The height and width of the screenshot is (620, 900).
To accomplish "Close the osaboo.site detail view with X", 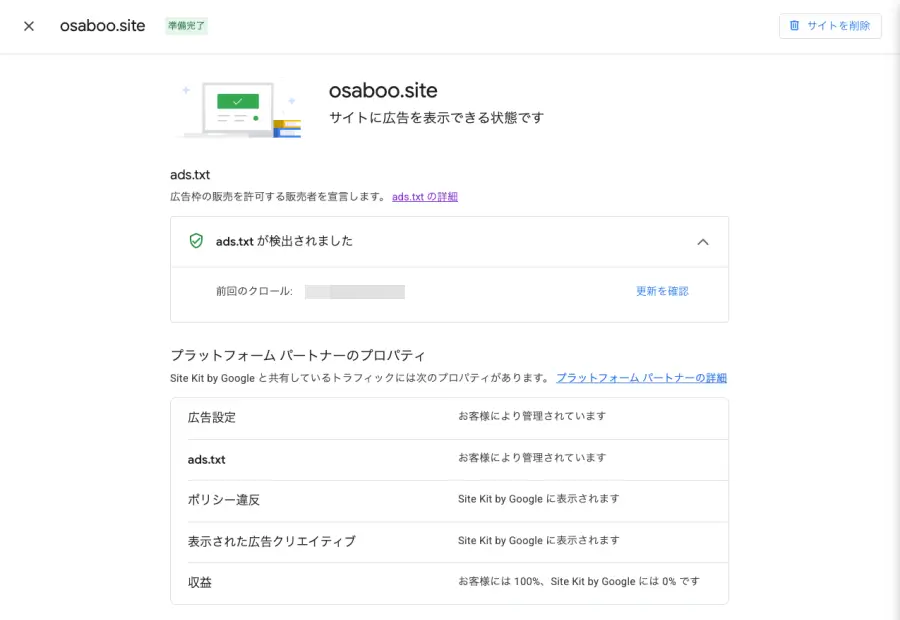I will coord(28,26).
